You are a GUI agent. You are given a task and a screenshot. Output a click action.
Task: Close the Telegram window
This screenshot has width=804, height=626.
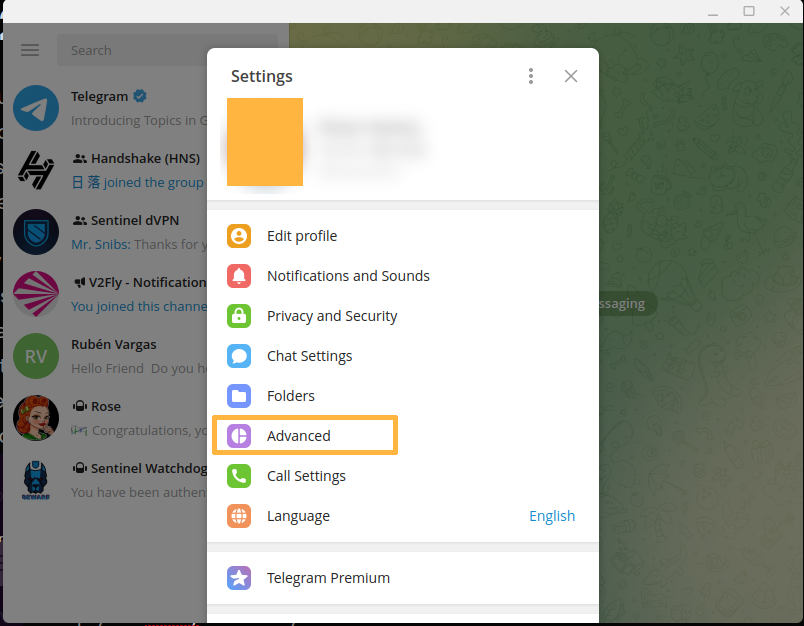785,11
